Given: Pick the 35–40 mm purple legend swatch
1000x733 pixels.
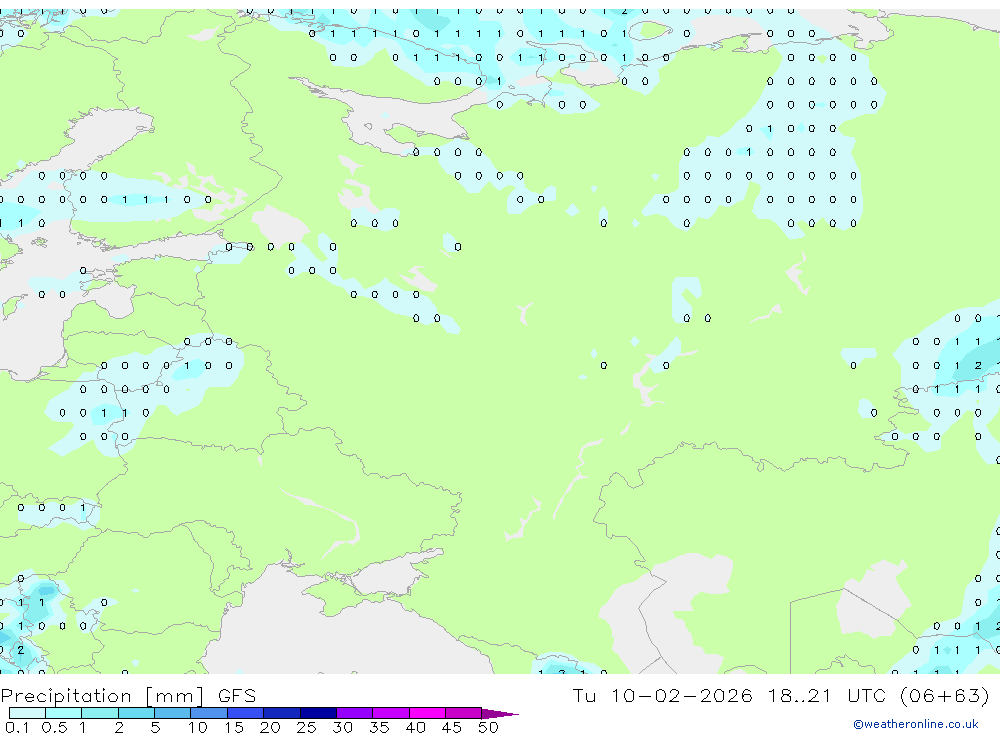Looking at the screenshot, I should pos(390,713).
